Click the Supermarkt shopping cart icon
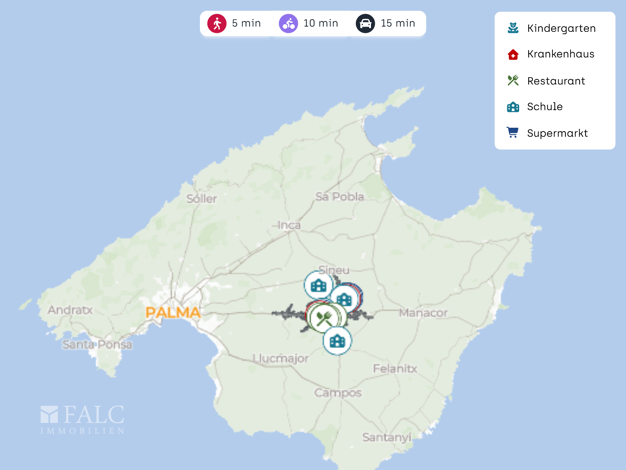626x470 pixels. pos(513,132)
